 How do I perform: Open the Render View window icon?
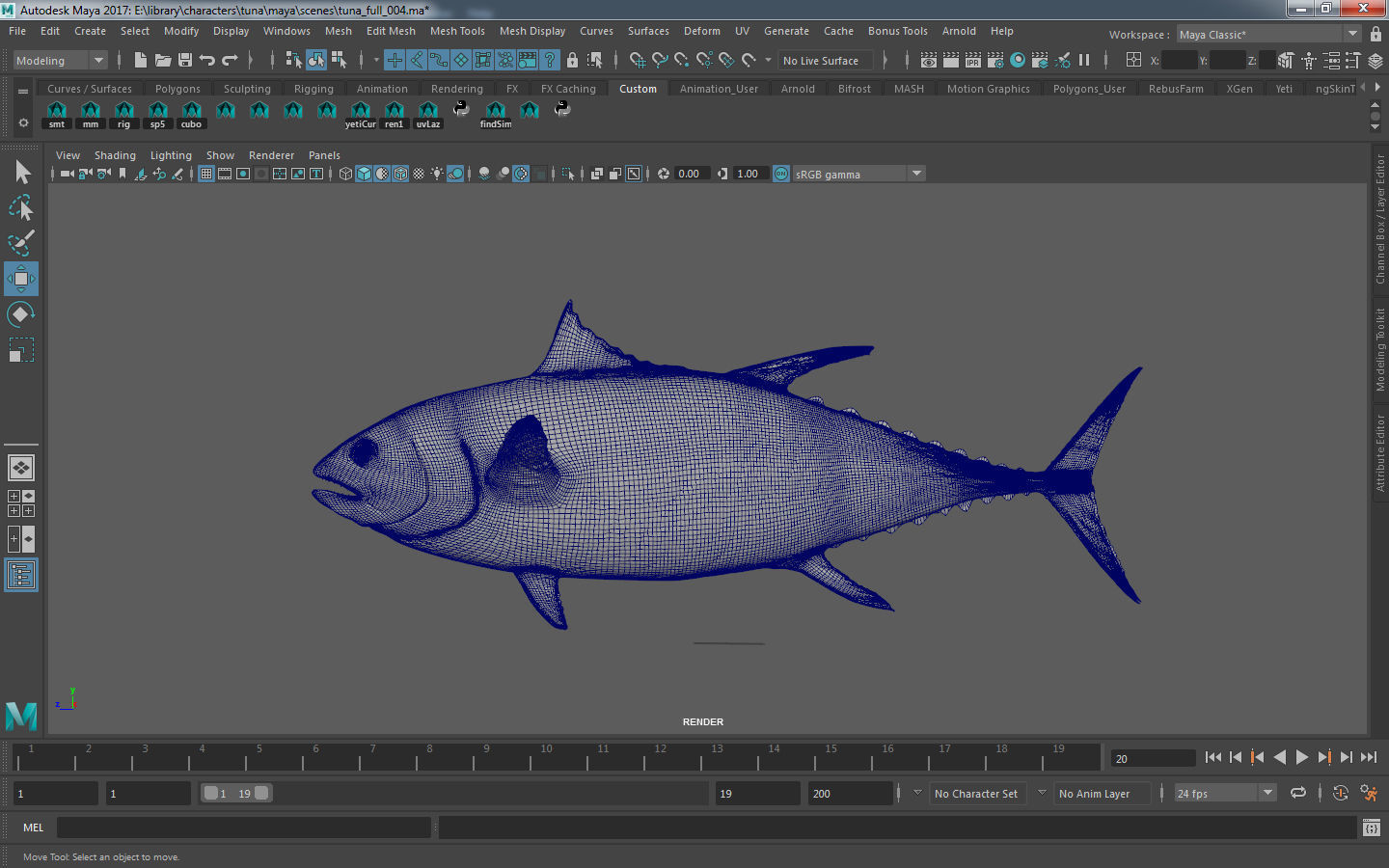coord(928,60)
